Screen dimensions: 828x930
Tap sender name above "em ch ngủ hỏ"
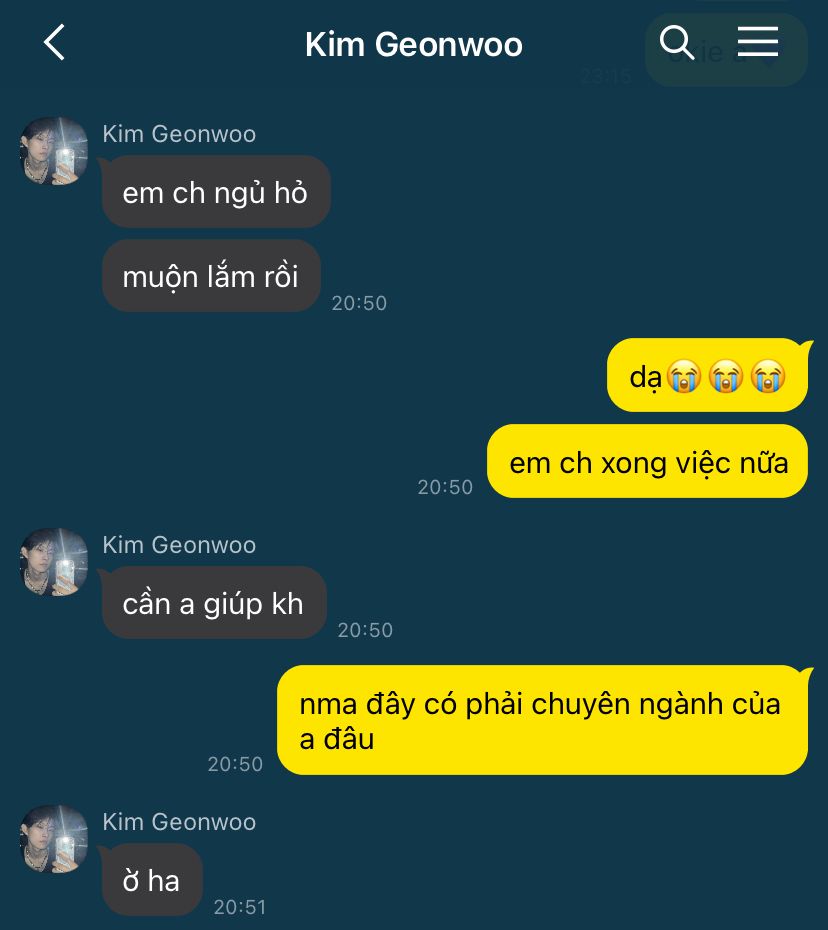(x=179, y=134)
